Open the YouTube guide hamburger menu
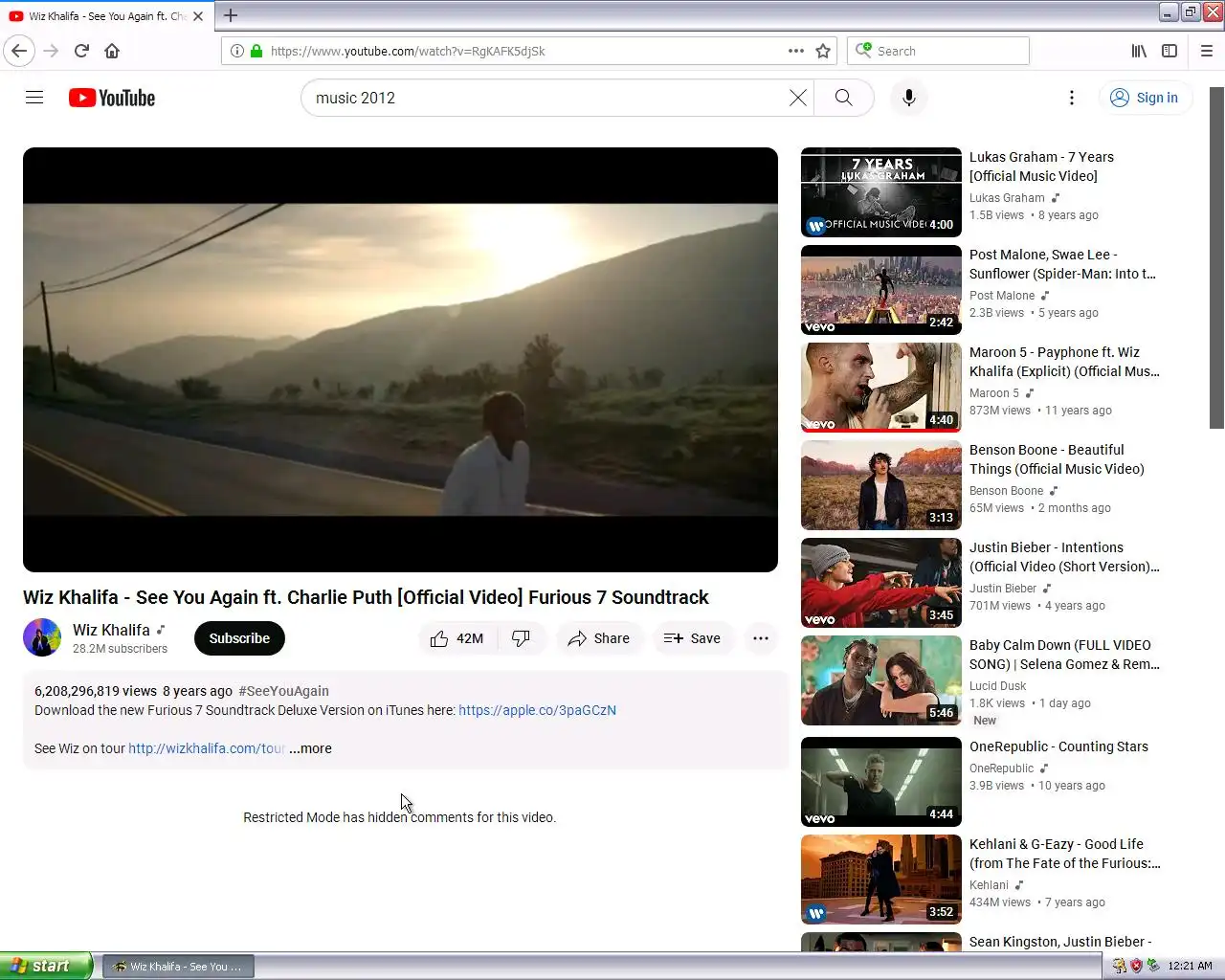The image size is (1225, 980). 34,98
